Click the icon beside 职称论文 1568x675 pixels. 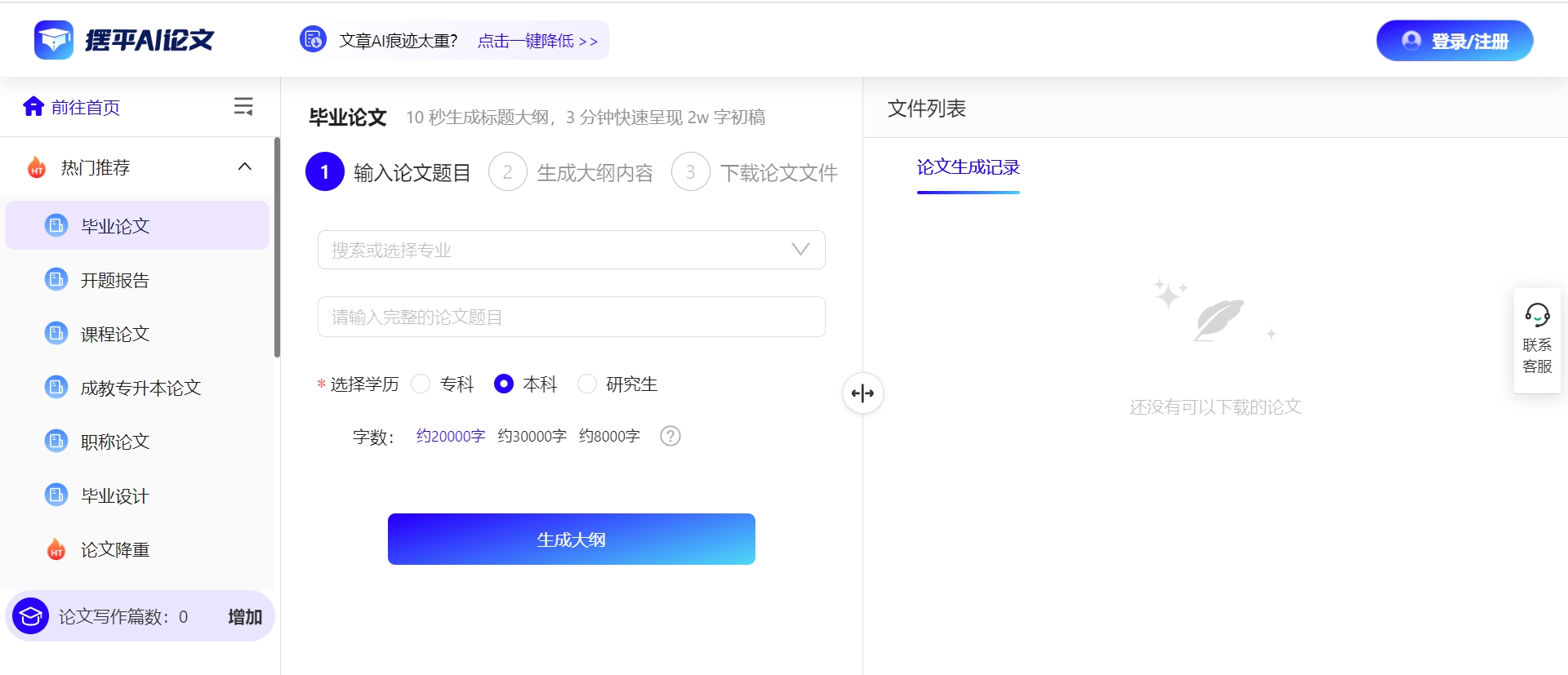tap(56, 442)
